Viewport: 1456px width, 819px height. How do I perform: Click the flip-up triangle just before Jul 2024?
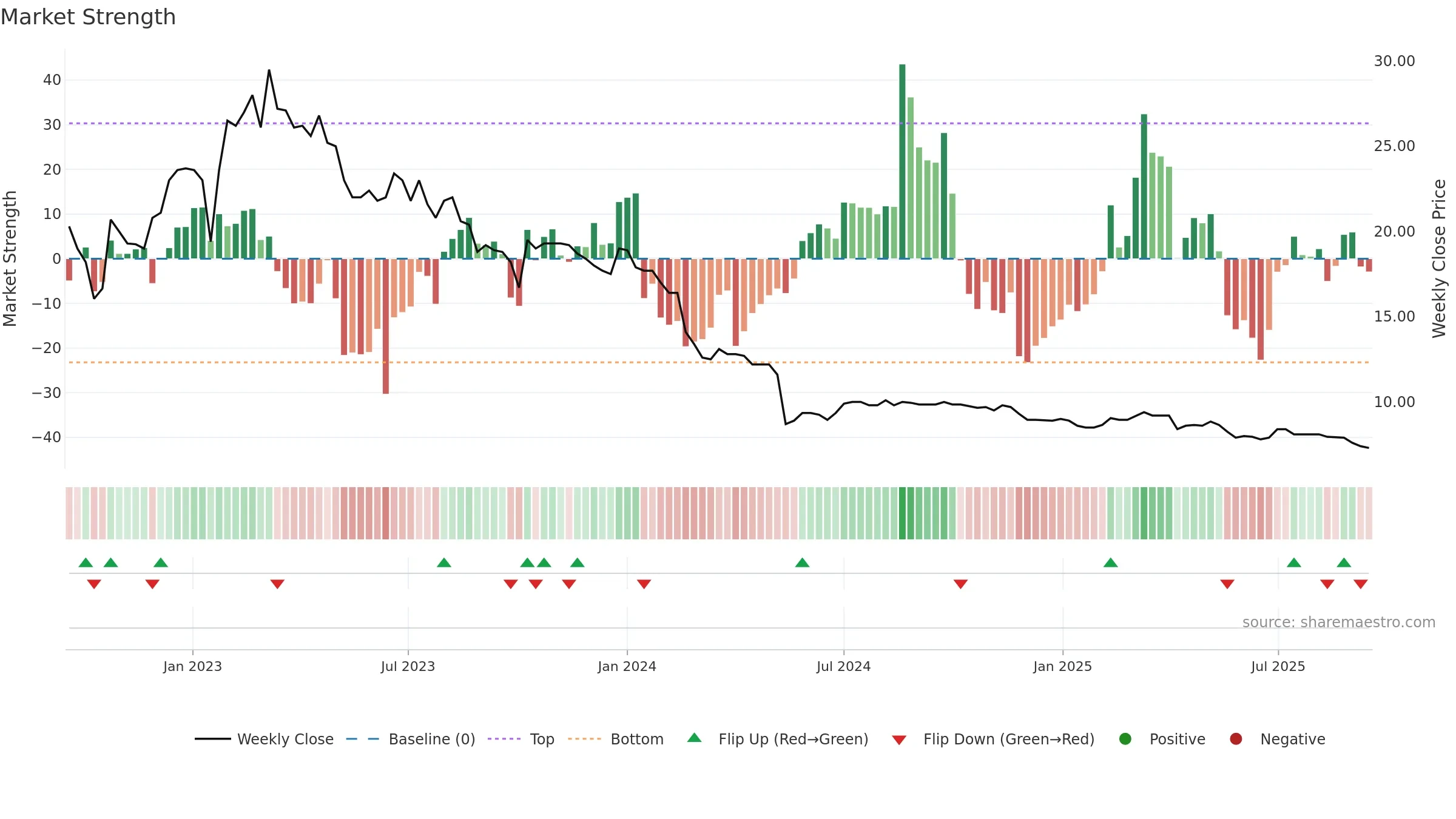coord(802,562)
